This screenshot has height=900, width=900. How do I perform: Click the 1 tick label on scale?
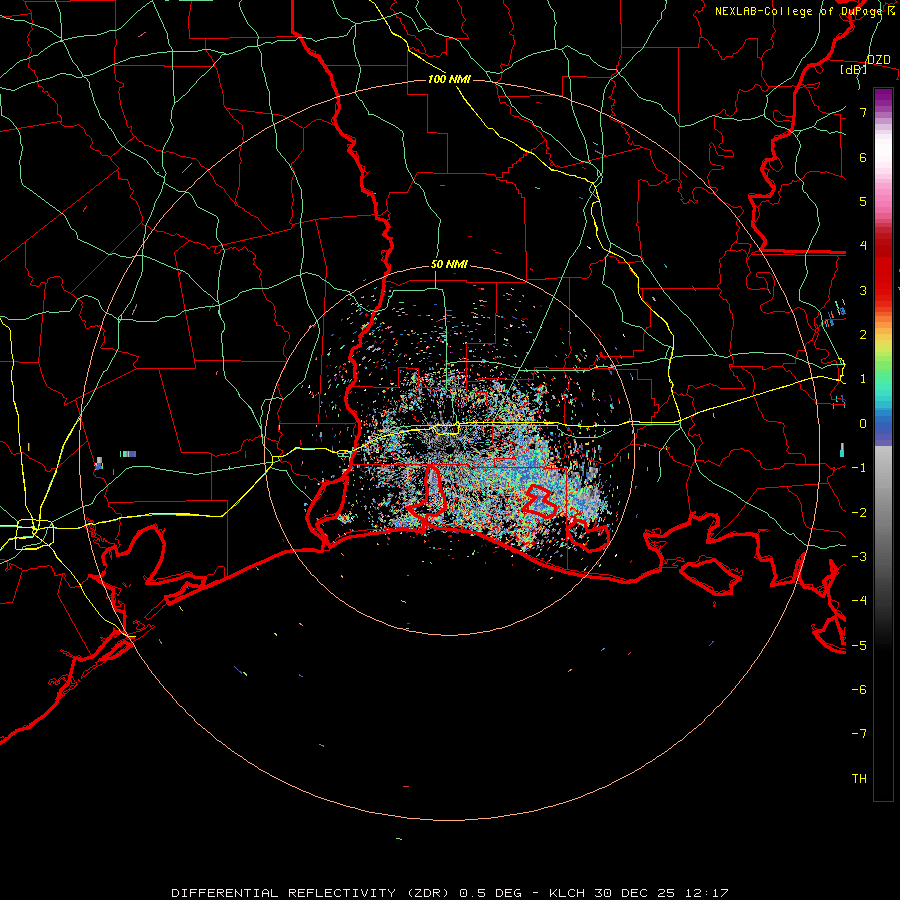863,379
